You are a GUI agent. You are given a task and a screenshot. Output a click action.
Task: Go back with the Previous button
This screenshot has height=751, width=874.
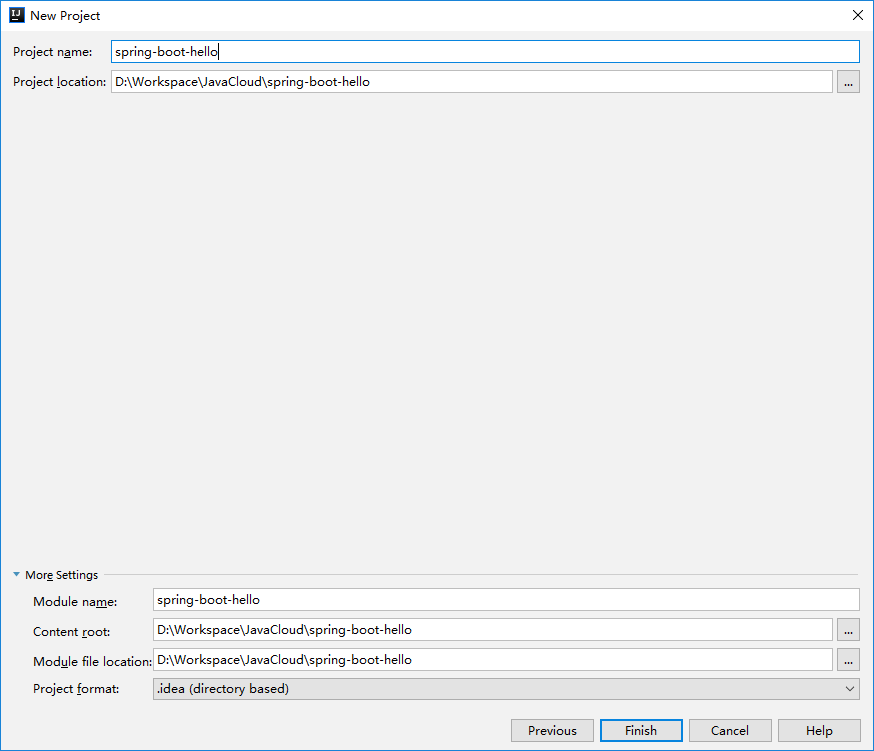(x=552, y=731)
